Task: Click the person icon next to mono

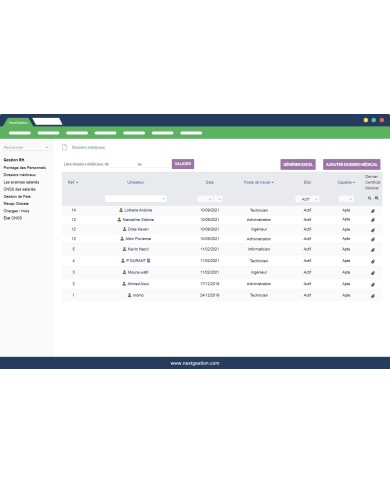Action: [130, 295]
